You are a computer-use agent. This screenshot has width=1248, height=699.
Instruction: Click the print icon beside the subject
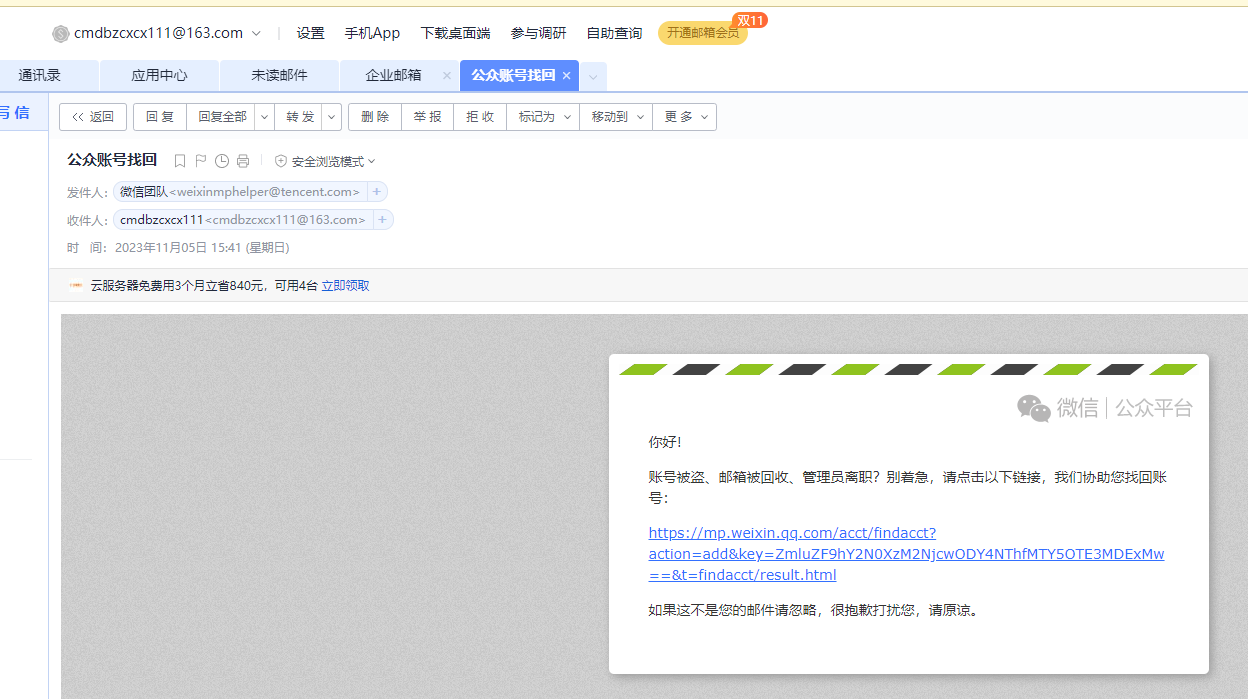243,161
